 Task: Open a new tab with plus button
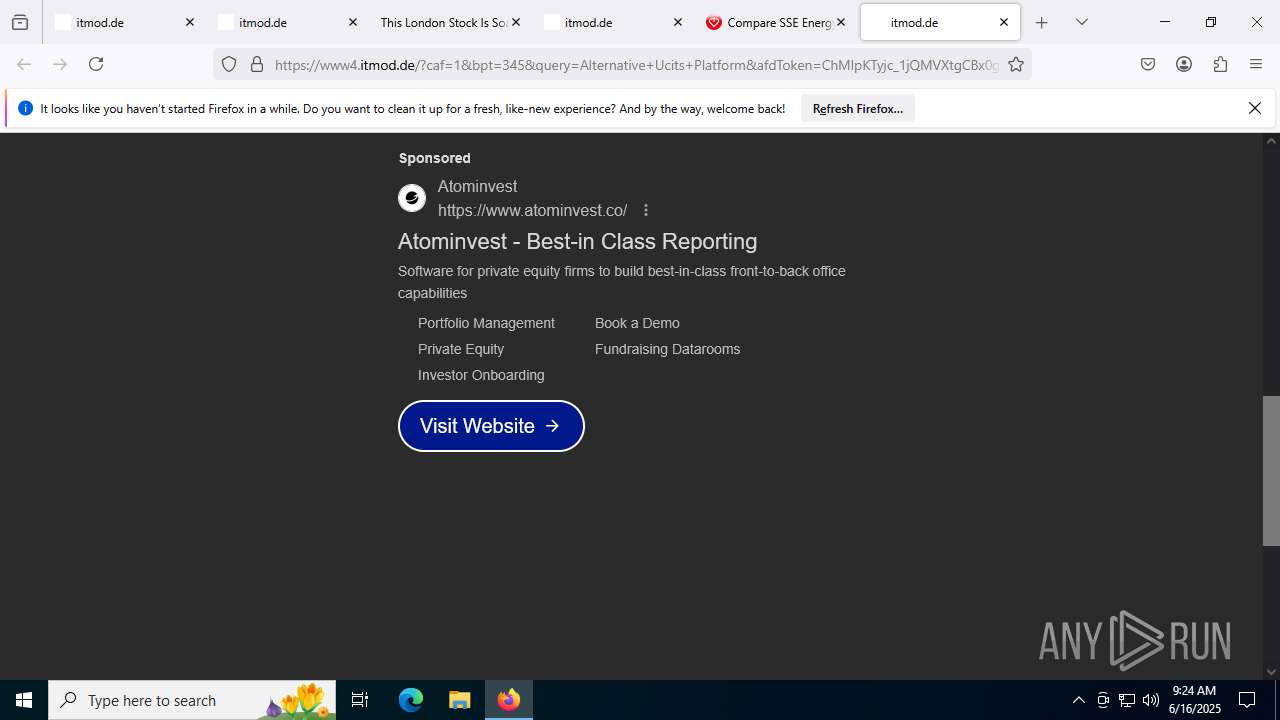pyautogui.click(x=1041, y=22)
